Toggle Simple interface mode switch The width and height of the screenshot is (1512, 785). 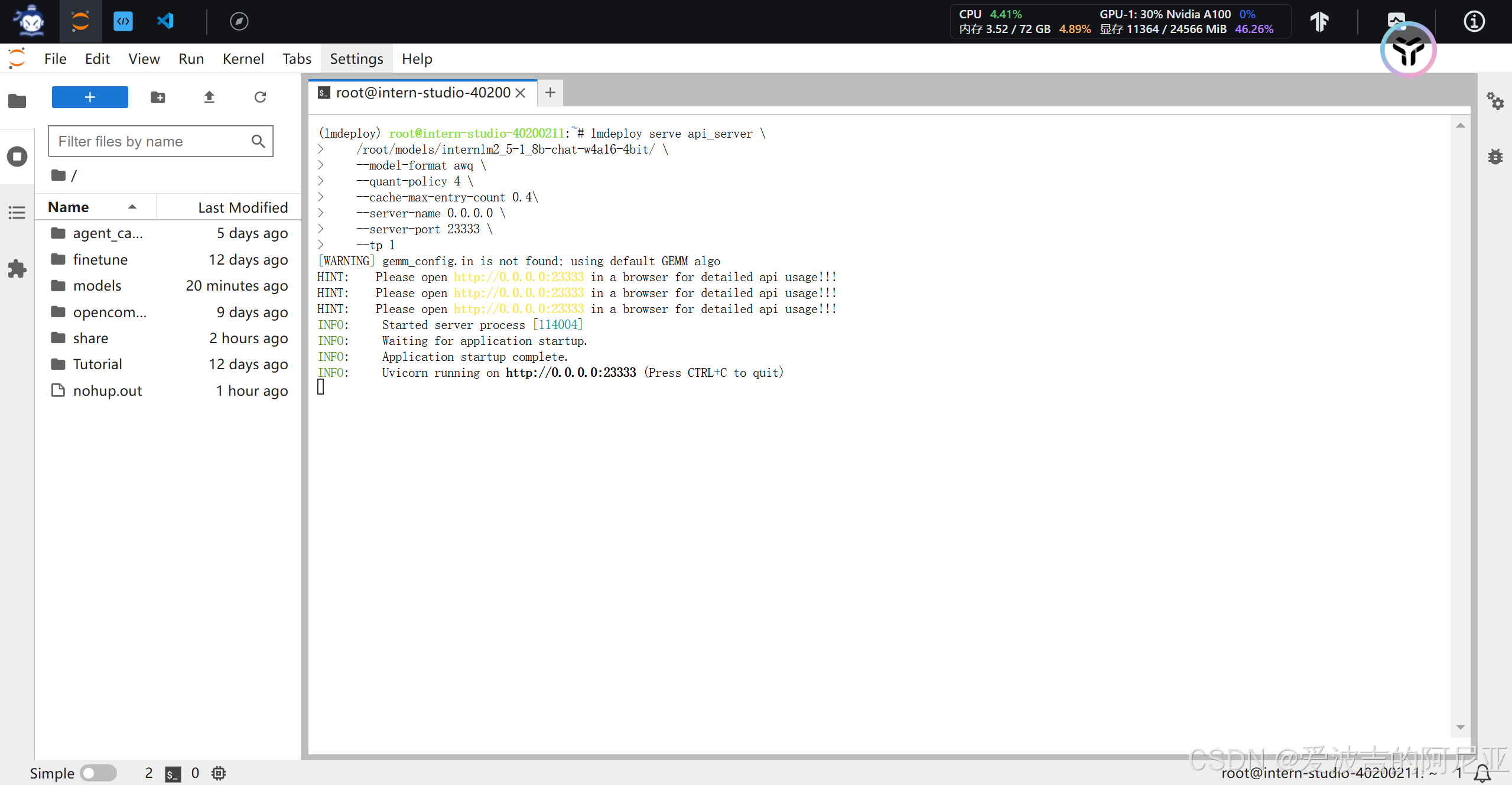pos(99,773)
